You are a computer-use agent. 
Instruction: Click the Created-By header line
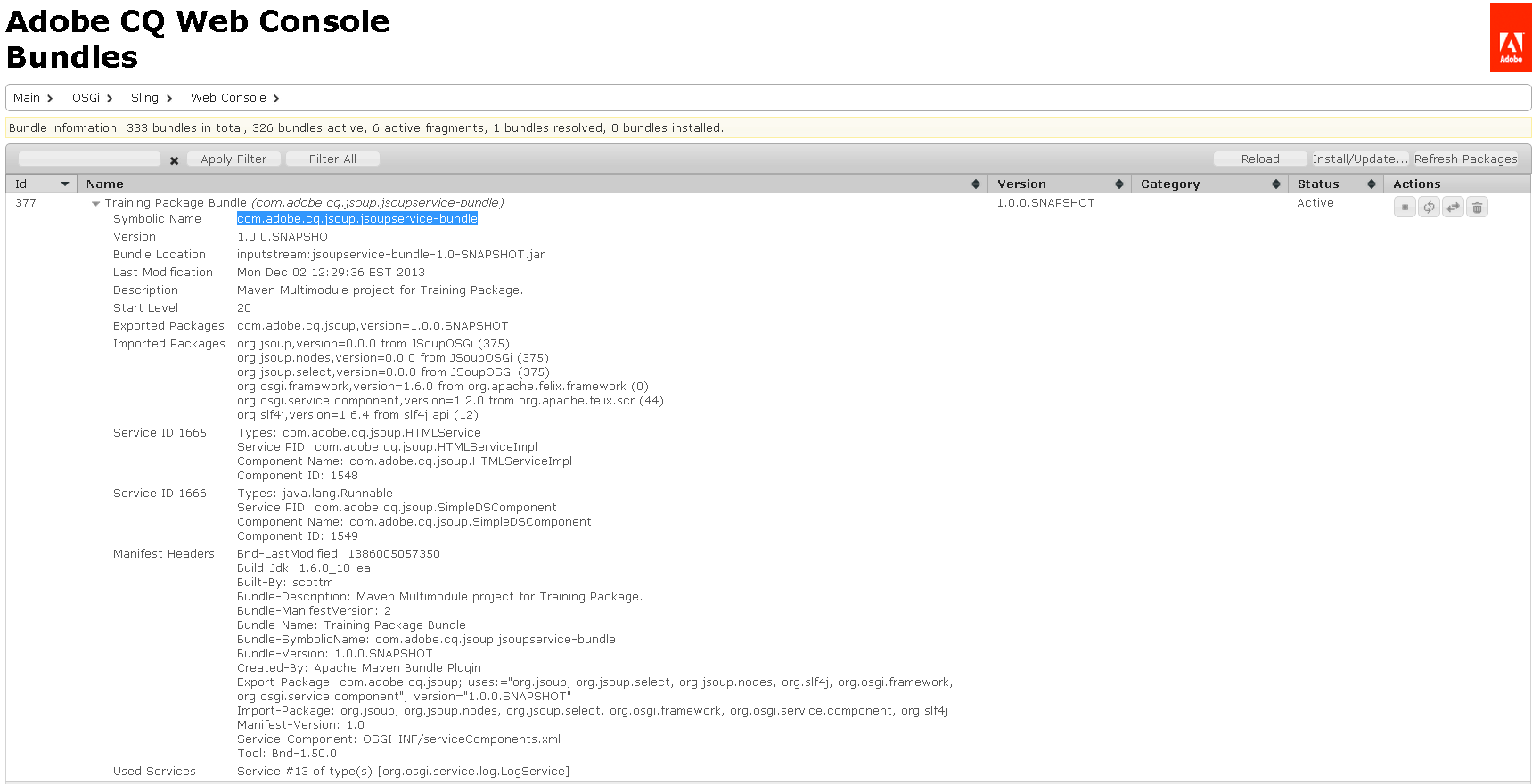pos(359,668)
